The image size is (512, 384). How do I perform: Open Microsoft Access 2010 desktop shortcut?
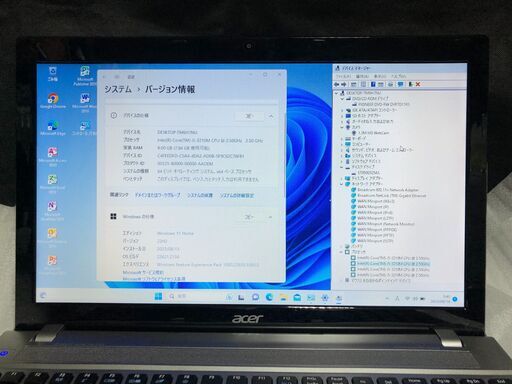tap(53, 157)
